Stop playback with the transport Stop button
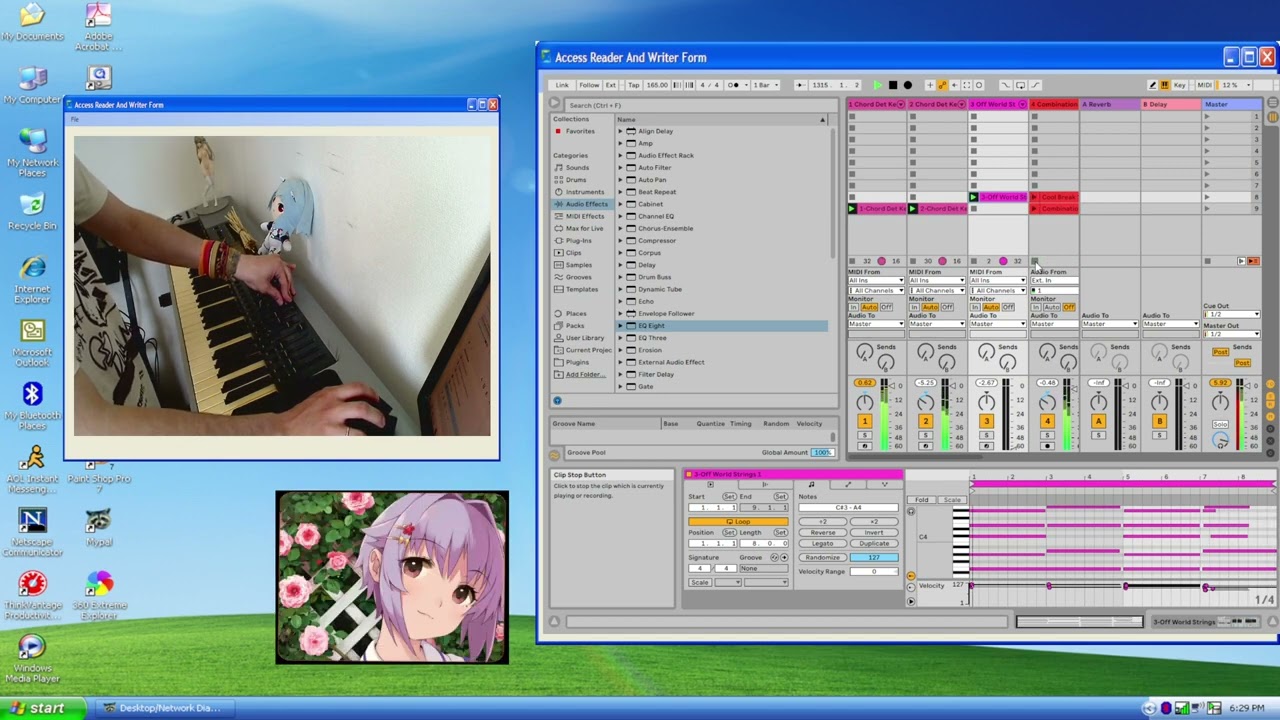 click(893, 85)
